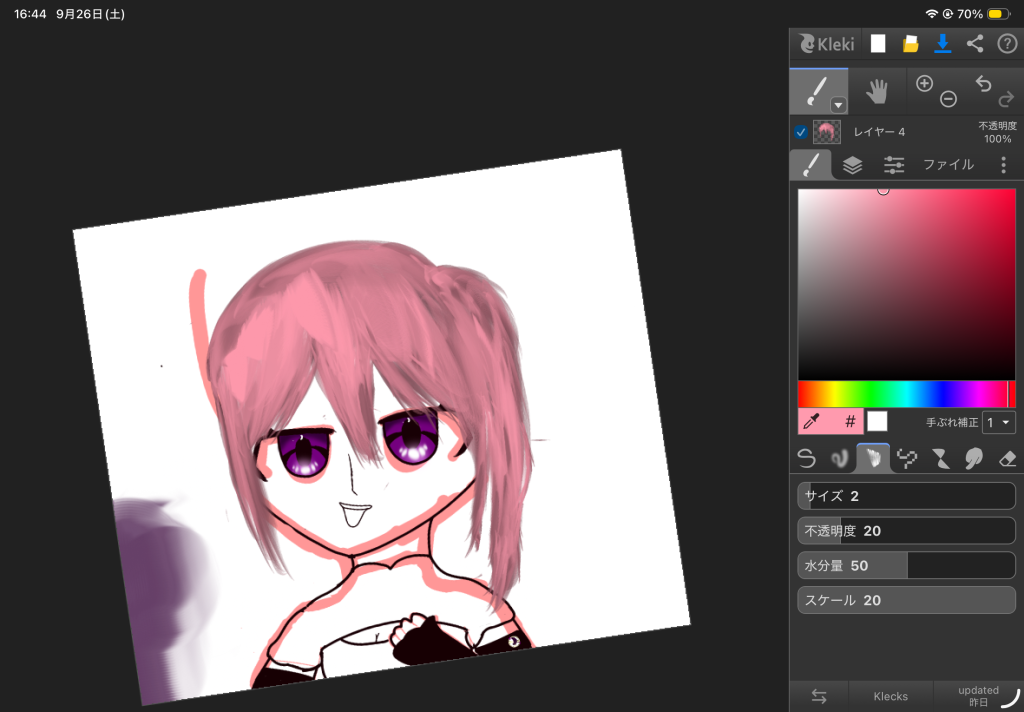Zoom in with the plus magnifier

click(x=924, y=84)
